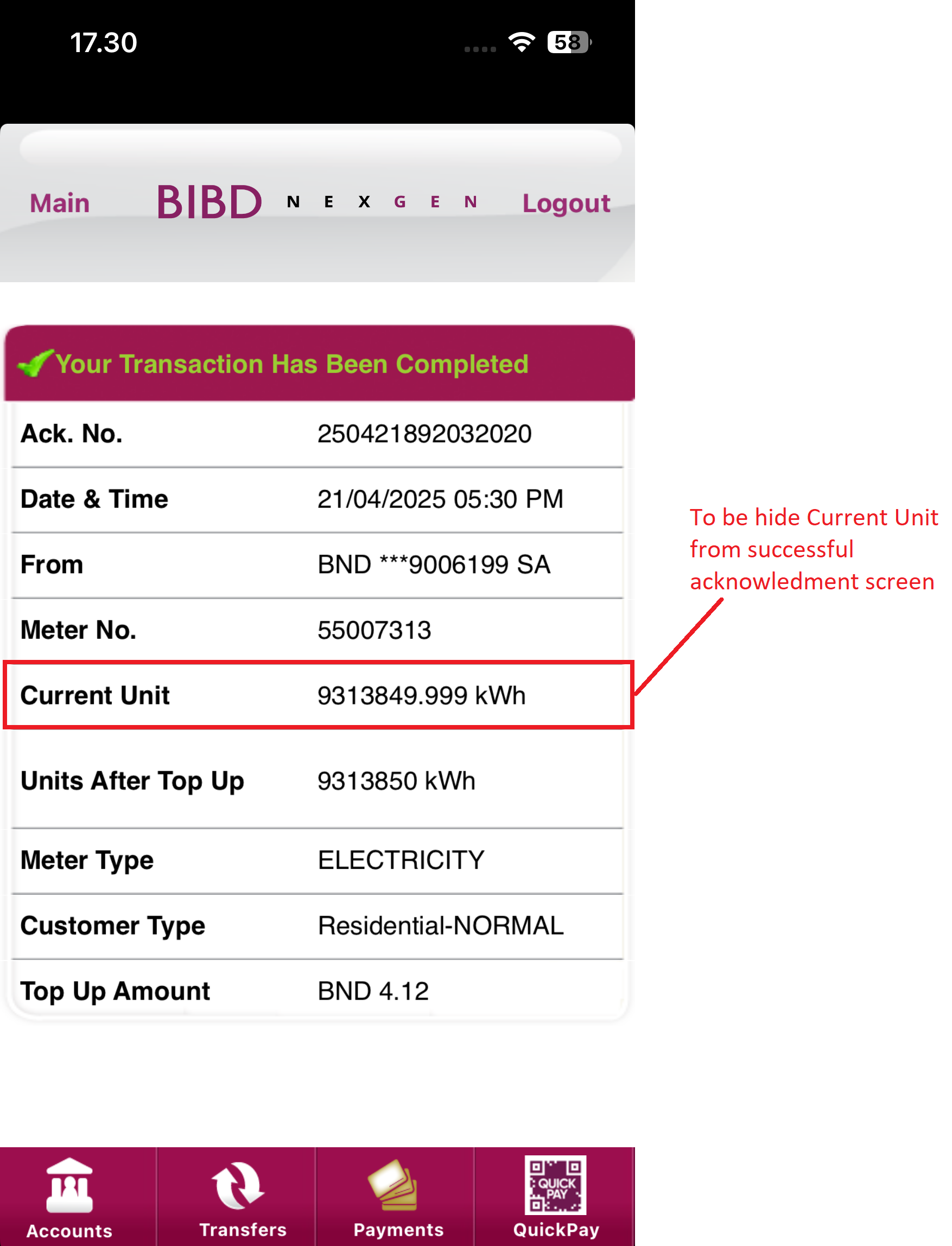Screen dimensions: 952x1246
Task: Click the Logout link
Action: pos(566,204)
